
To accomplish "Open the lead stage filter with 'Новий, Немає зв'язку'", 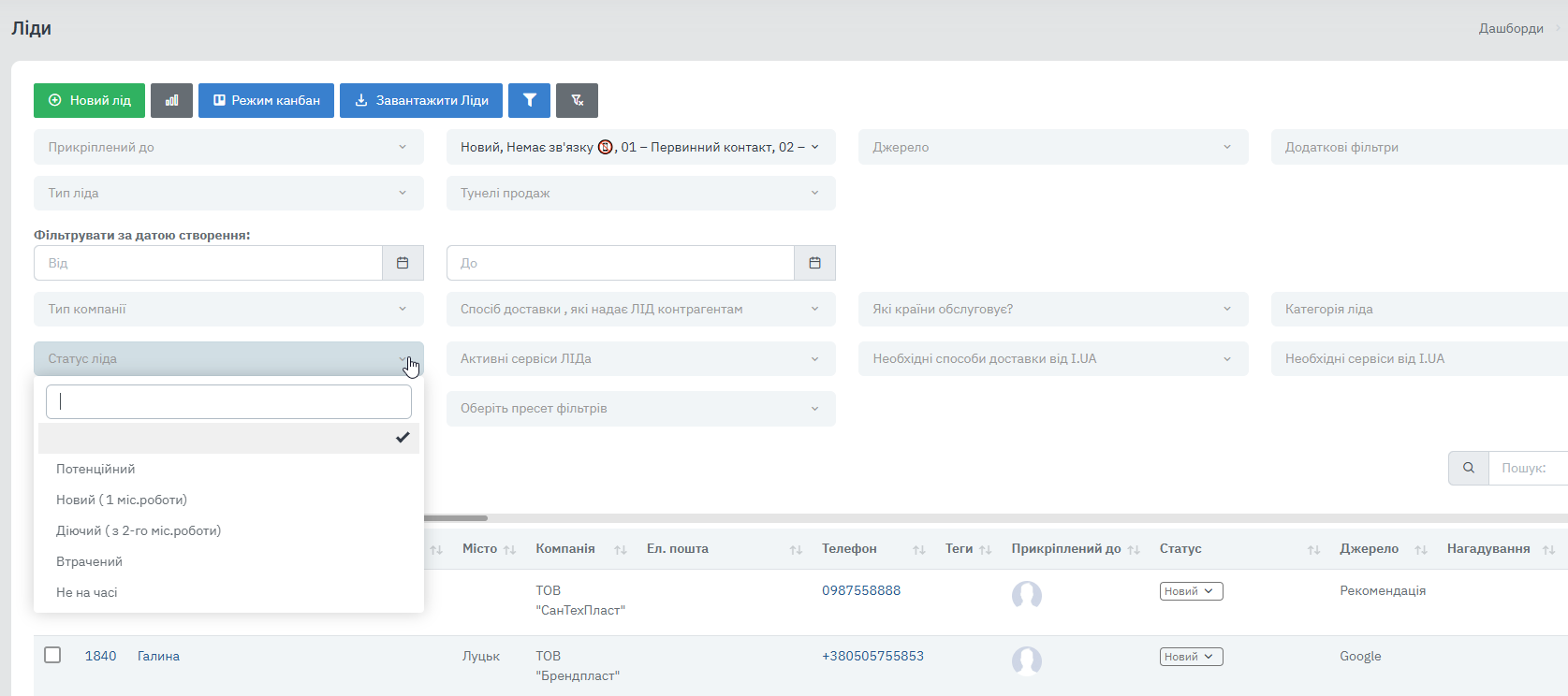I will tap(641, 147).
